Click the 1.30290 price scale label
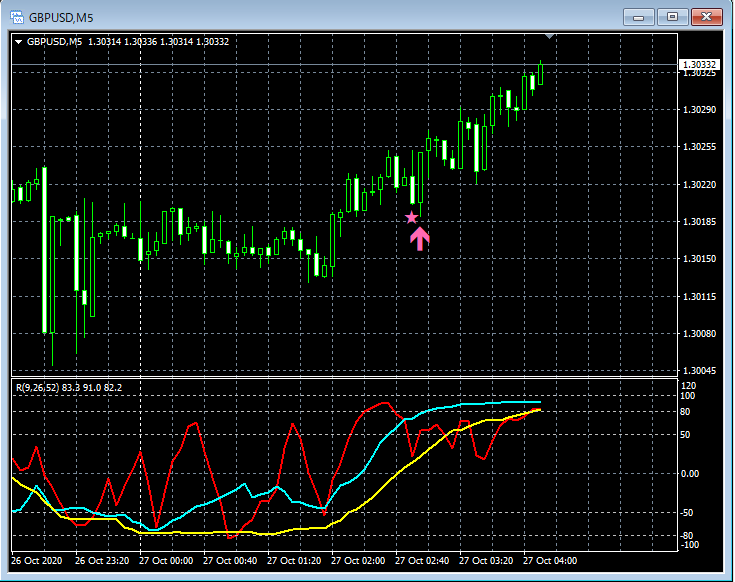The width and height of the screenshot is (735, 582). point(699,110)
